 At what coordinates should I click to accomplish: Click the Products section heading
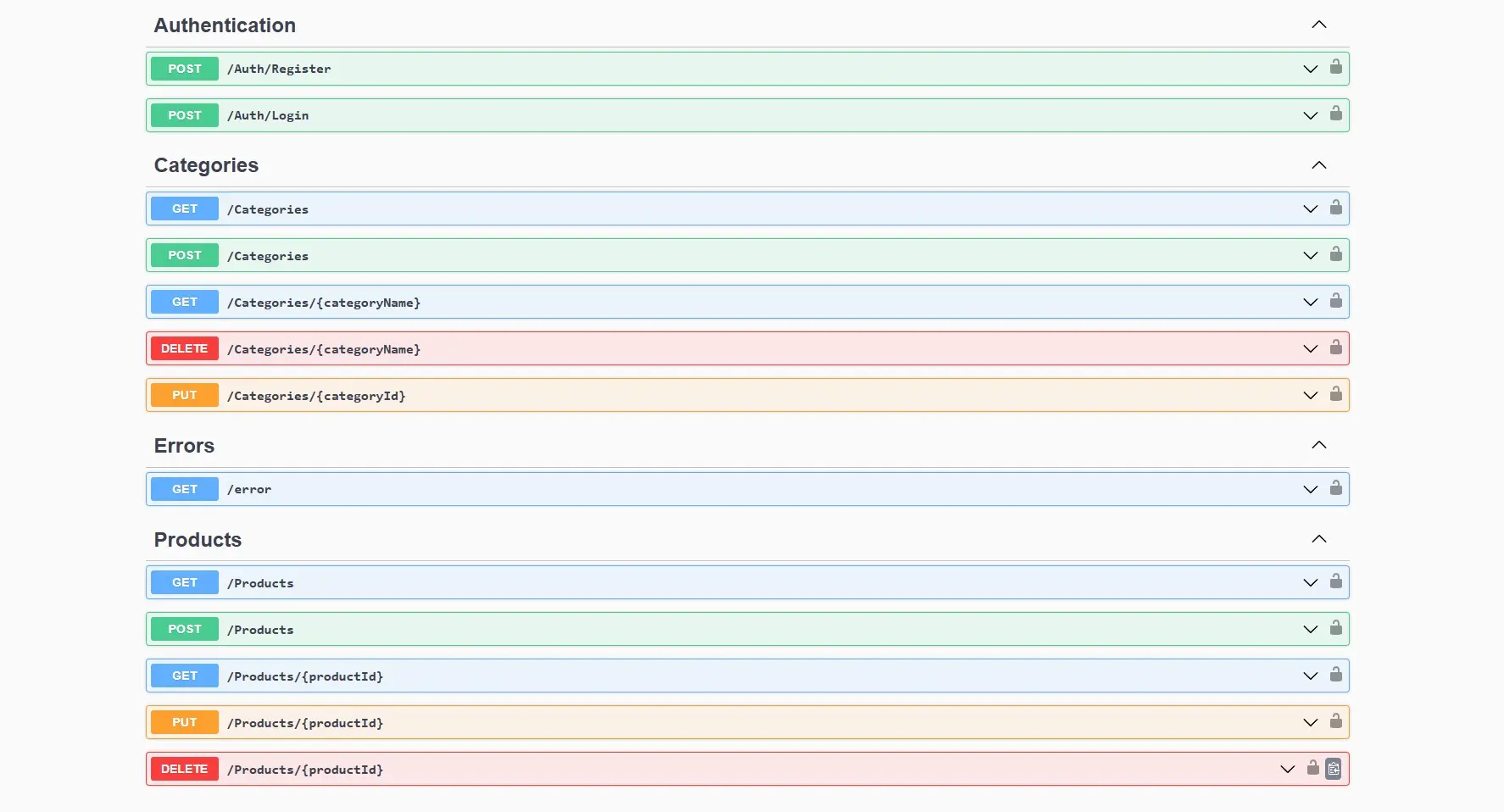point(198,540)
